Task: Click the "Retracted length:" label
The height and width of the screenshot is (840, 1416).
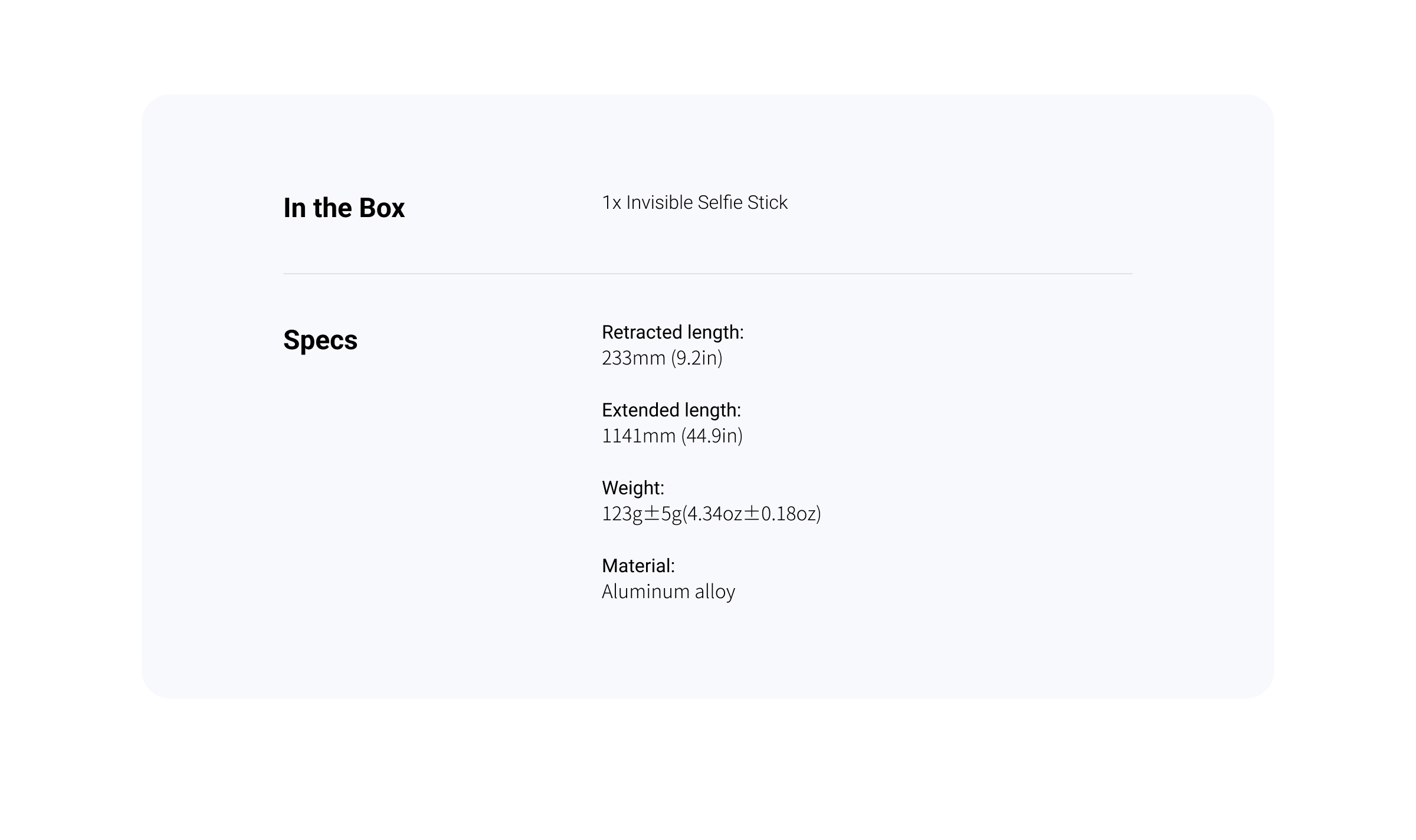Action: coord(673,333)
